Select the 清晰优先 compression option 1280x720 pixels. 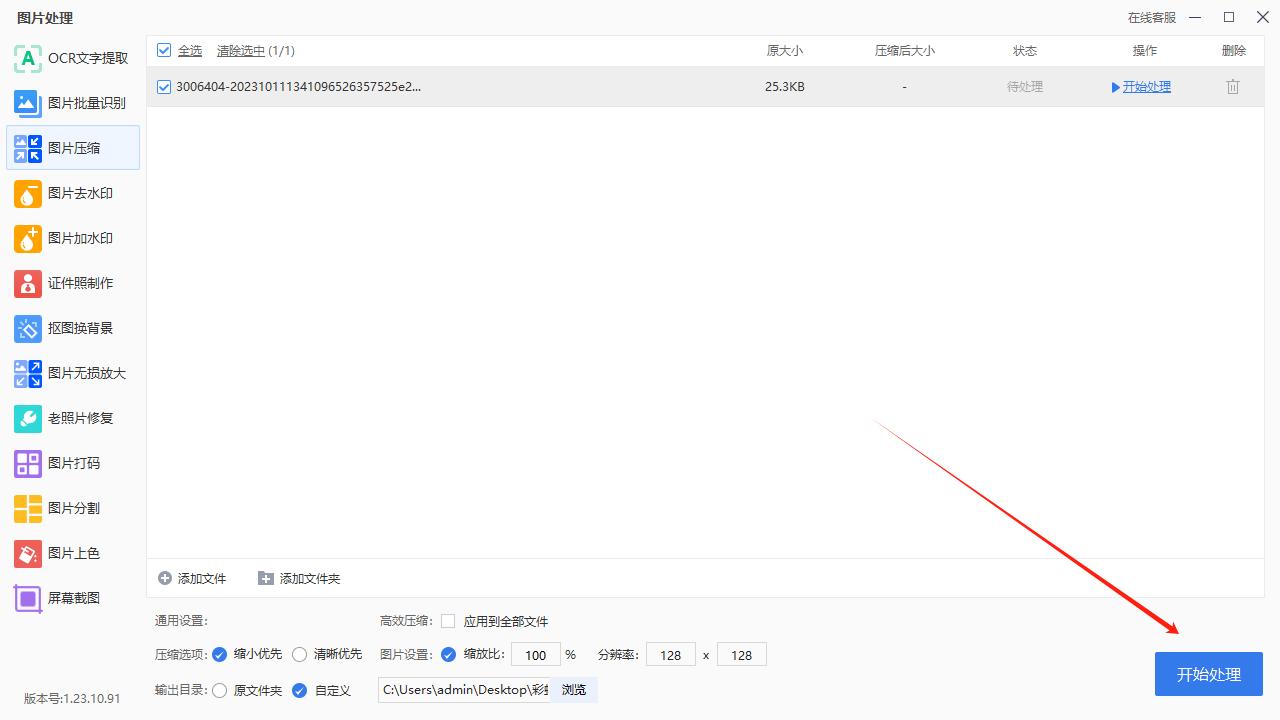pyautogui.click(x=300, y=654)
